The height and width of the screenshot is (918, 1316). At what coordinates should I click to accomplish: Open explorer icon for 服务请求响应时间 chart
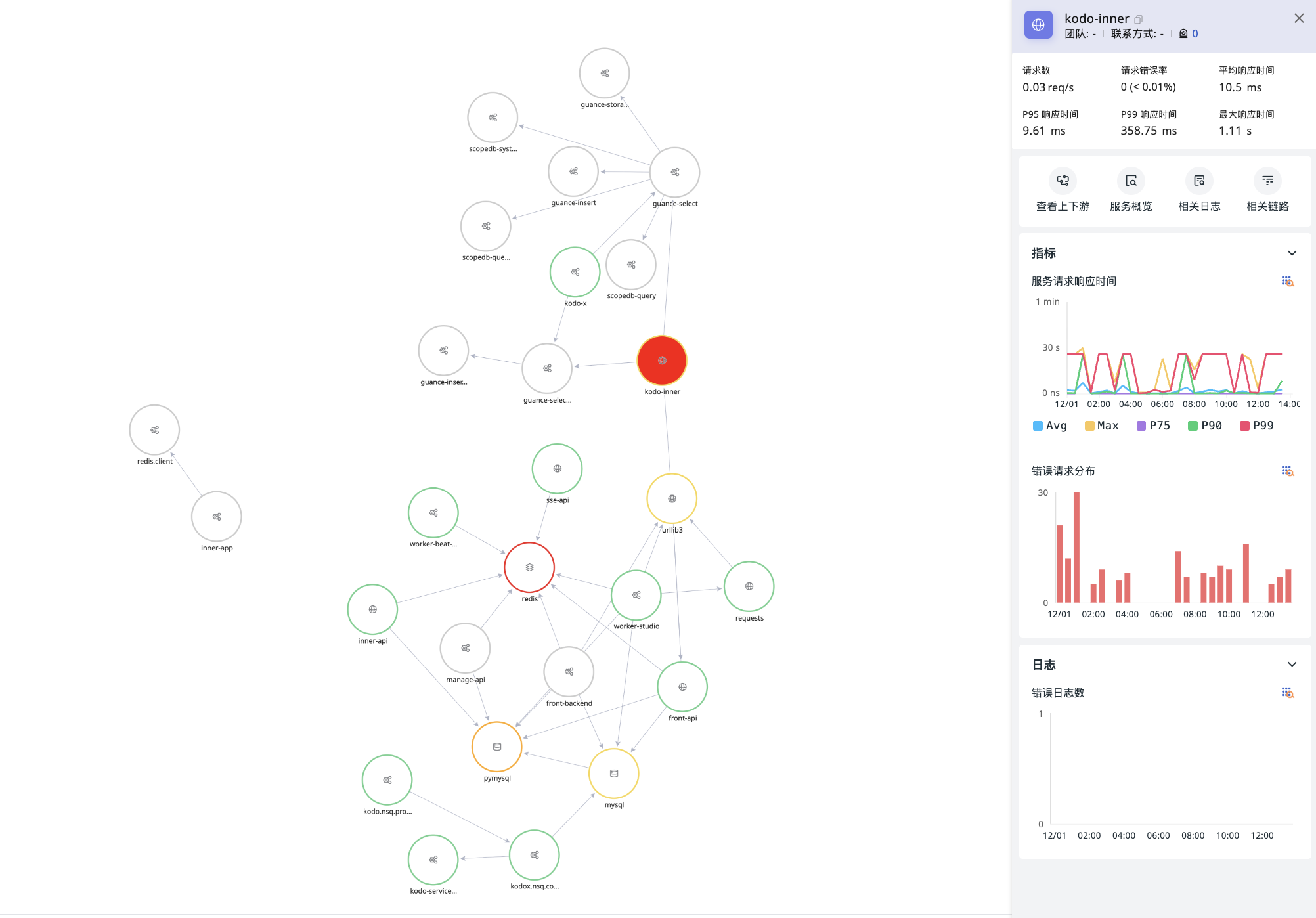1287,281
